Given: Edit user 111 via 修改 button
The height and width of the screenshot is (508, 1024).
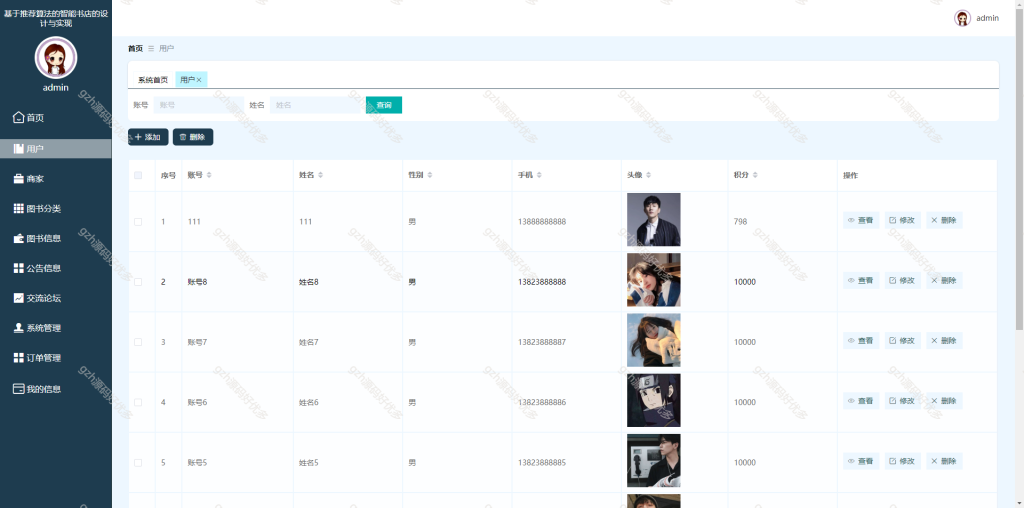Looking at the screenshot, I should click(903, 221).
